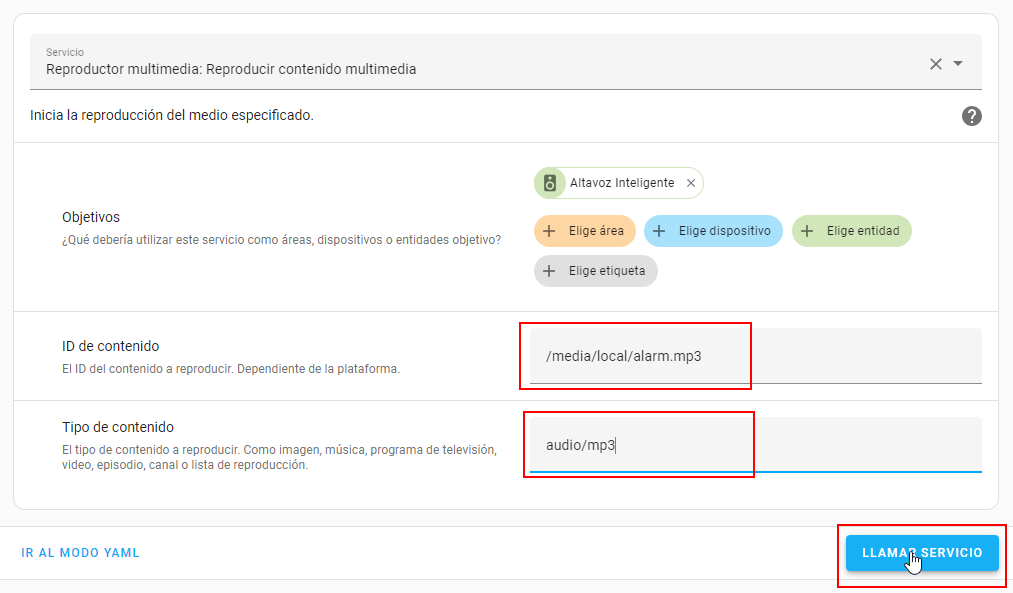1013x593 pixels.
Task: Click the Objetivos section heading
Action: click(91, 217)
